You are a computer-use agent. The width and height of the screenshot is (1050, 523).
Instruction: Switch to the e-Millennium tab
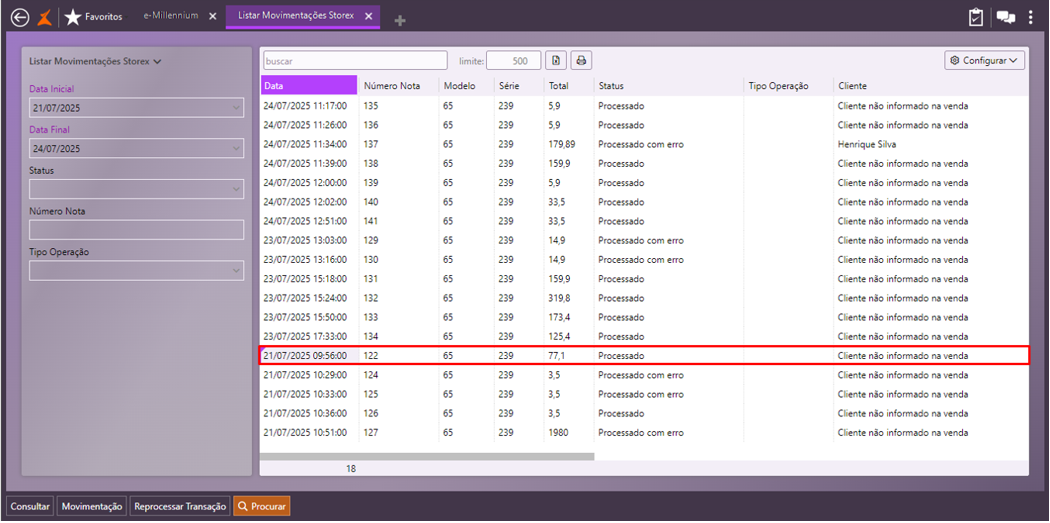pos(171,16)
